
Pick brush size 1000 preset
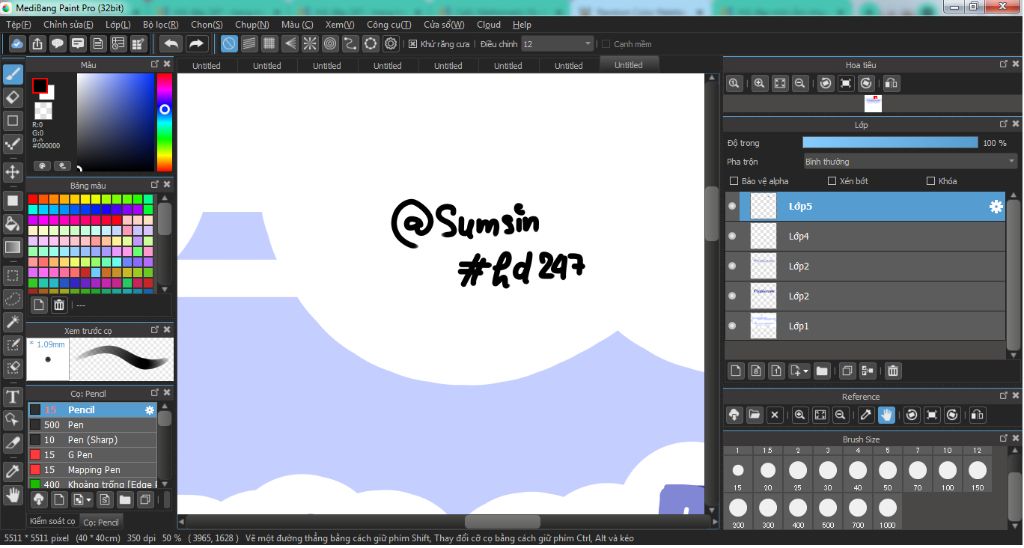tap(888, 511)
